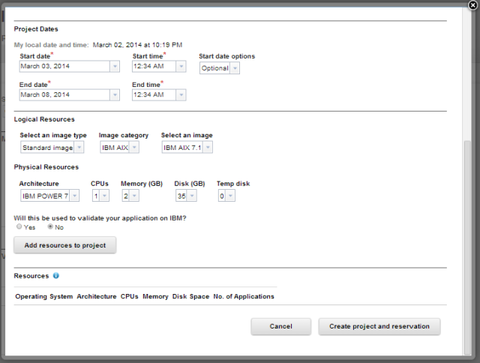Click the Memory column header

pos(155,296)
